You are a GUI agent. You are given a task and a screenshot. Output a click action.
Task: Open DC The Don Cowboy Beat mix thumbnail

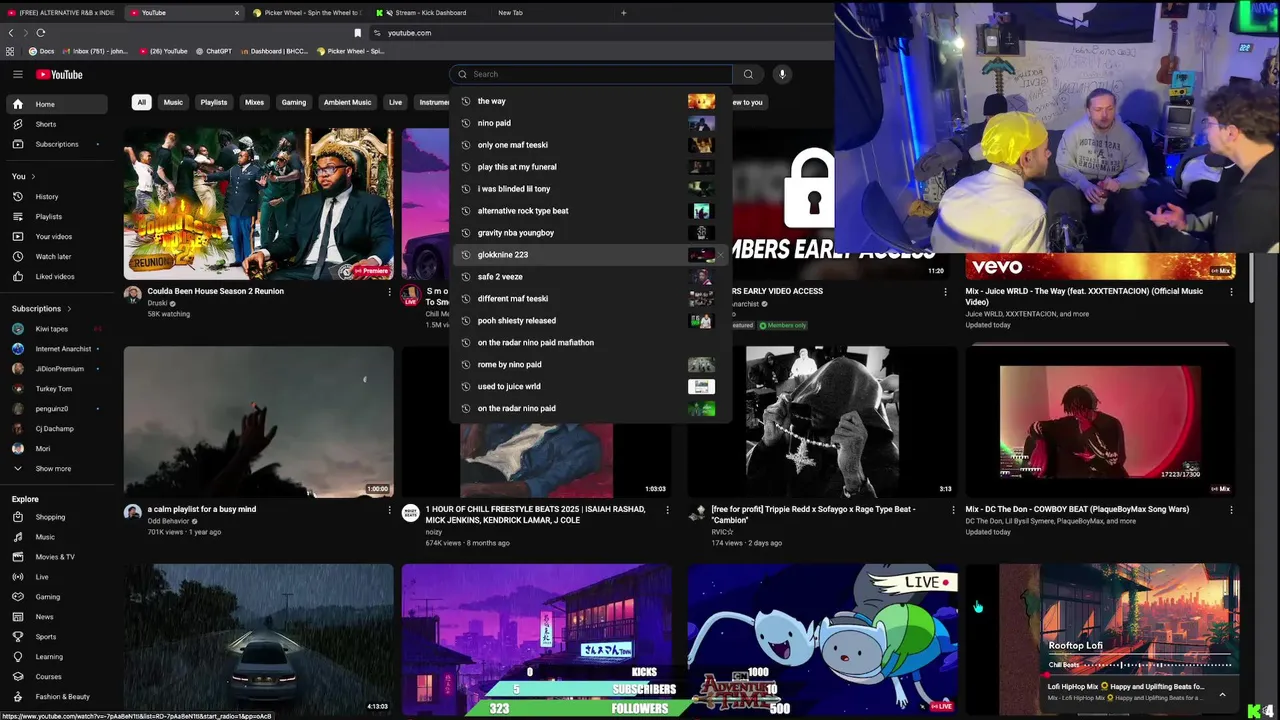[x=1100, y=422]
